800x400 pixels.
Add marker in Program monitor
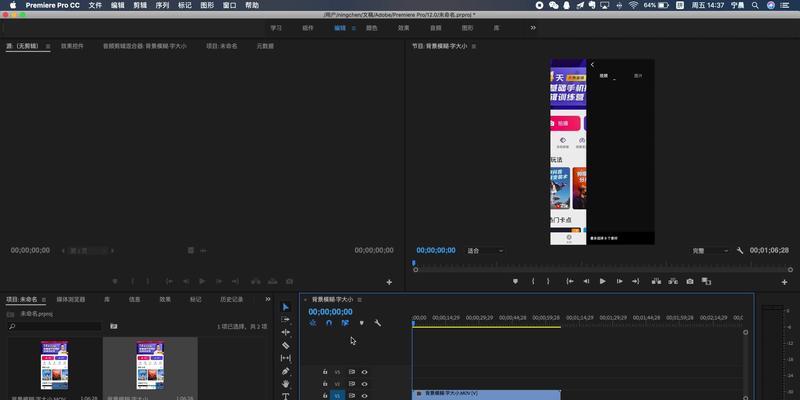[x=515, y=281]
